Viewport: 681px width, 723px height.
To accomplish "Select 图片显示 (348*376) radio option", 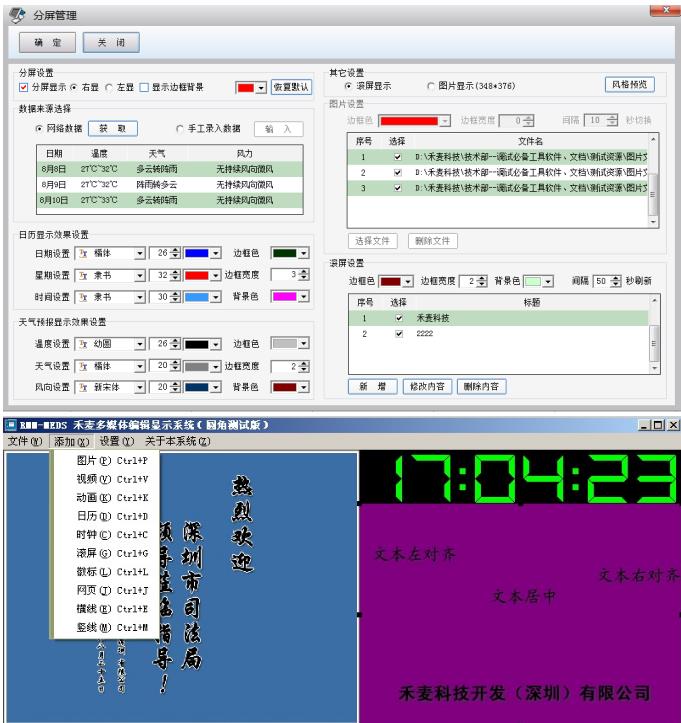I will (x=432, y=87).
